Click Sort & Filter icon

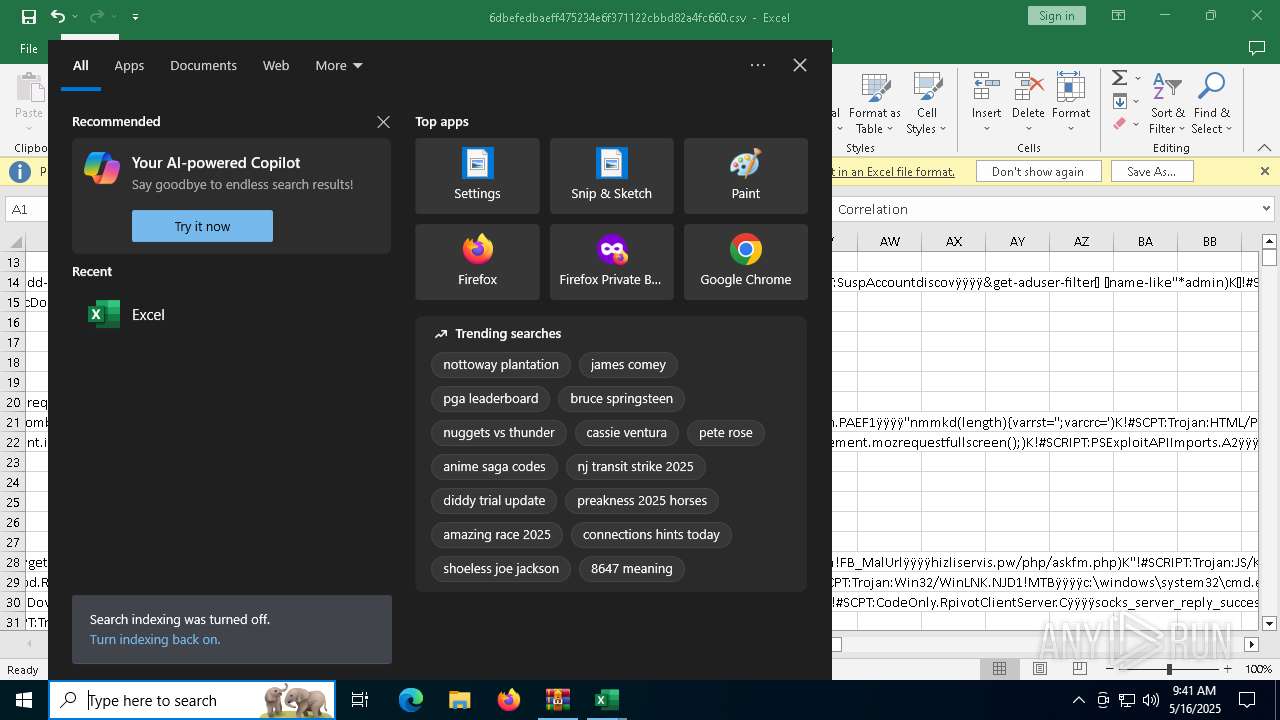pyautogui.click(x=1167, y=87)
